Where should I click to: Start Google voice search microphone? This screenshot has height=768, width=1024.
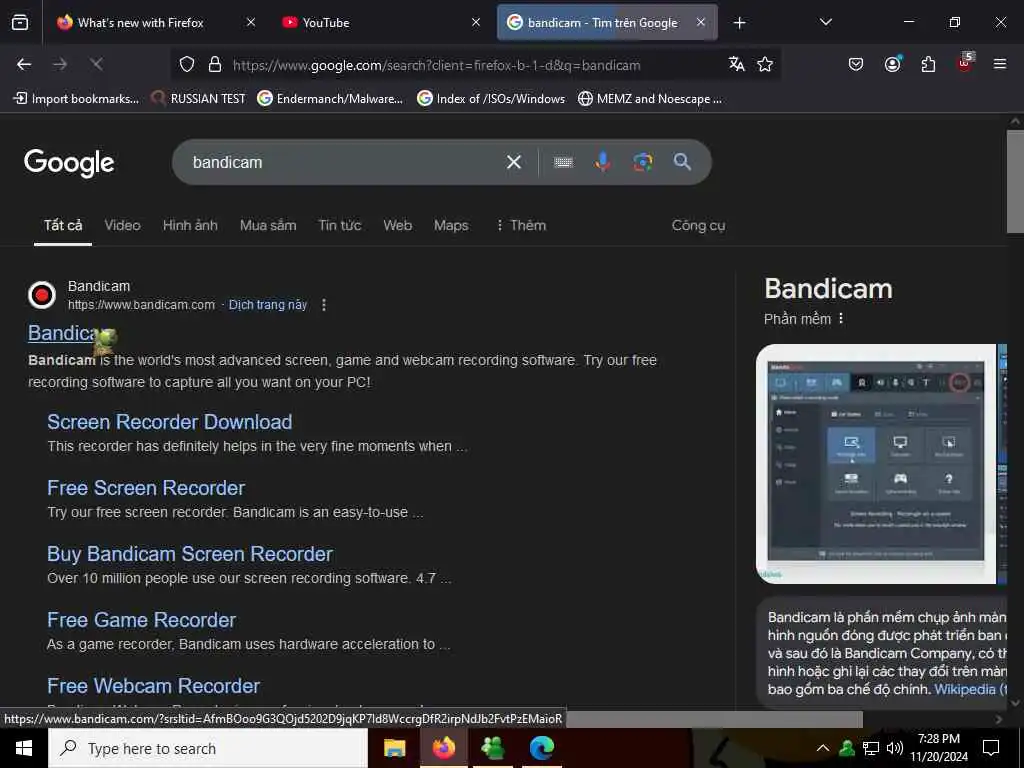coord(603,162)
